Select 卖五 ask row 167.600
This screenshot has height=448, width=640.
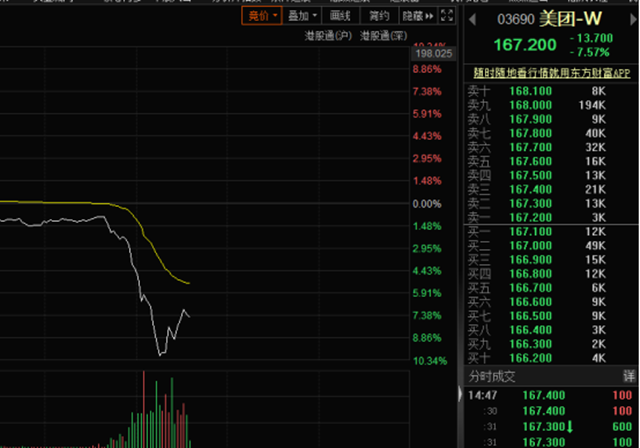click(x=551, y=161)
